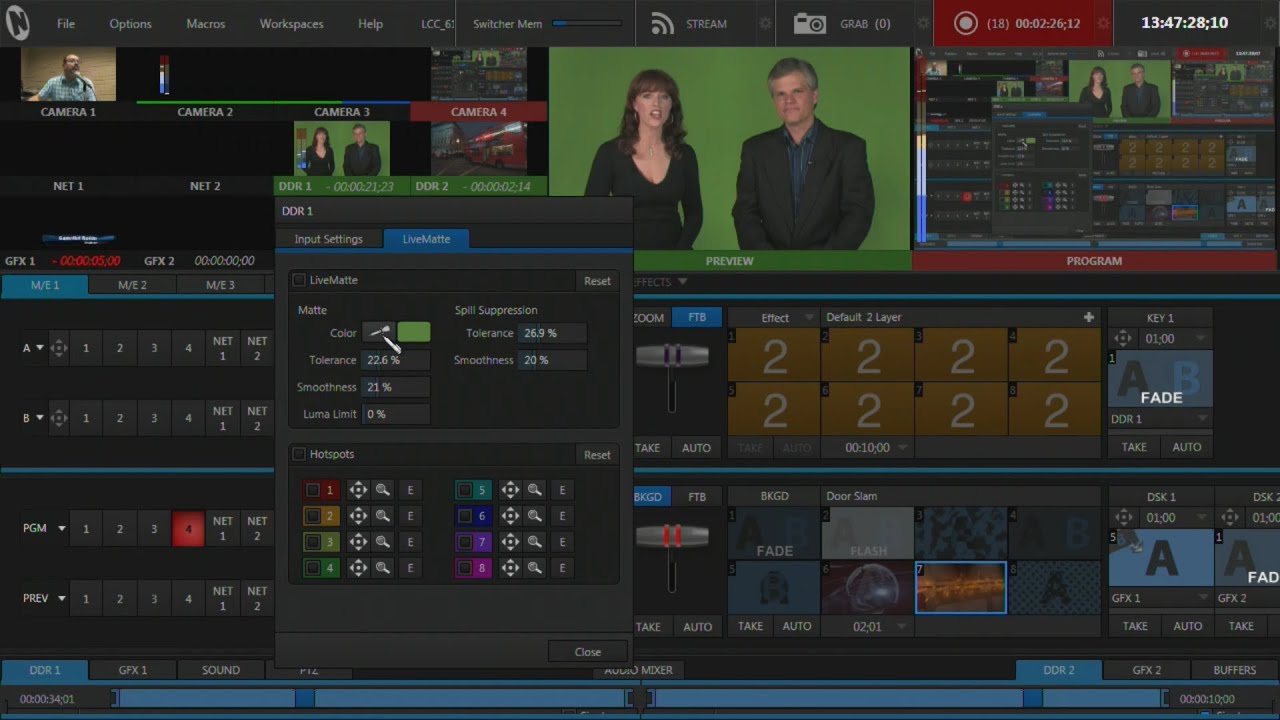Enable the LiveMatte checkbox
The width and height of the screenshot is (1280, 720).
click(x=299, y=280)
